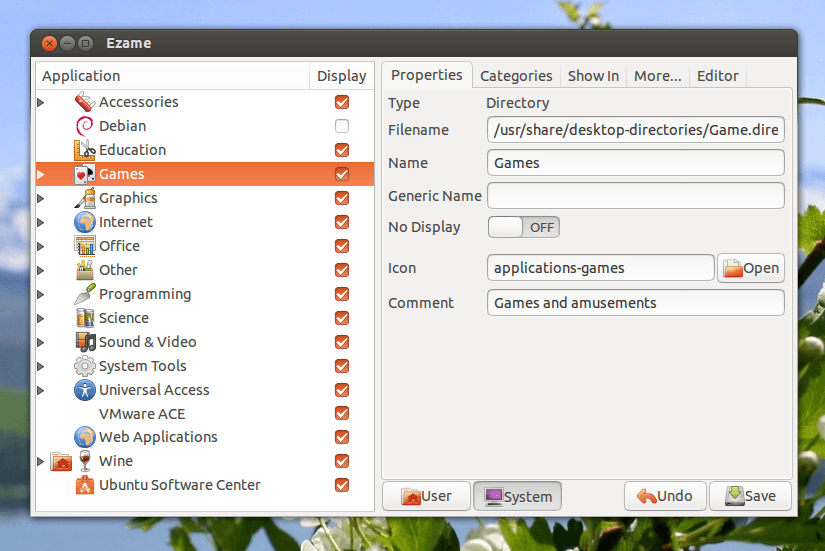
Task: Select the Internet globe icon
Action: coord(84,222)
